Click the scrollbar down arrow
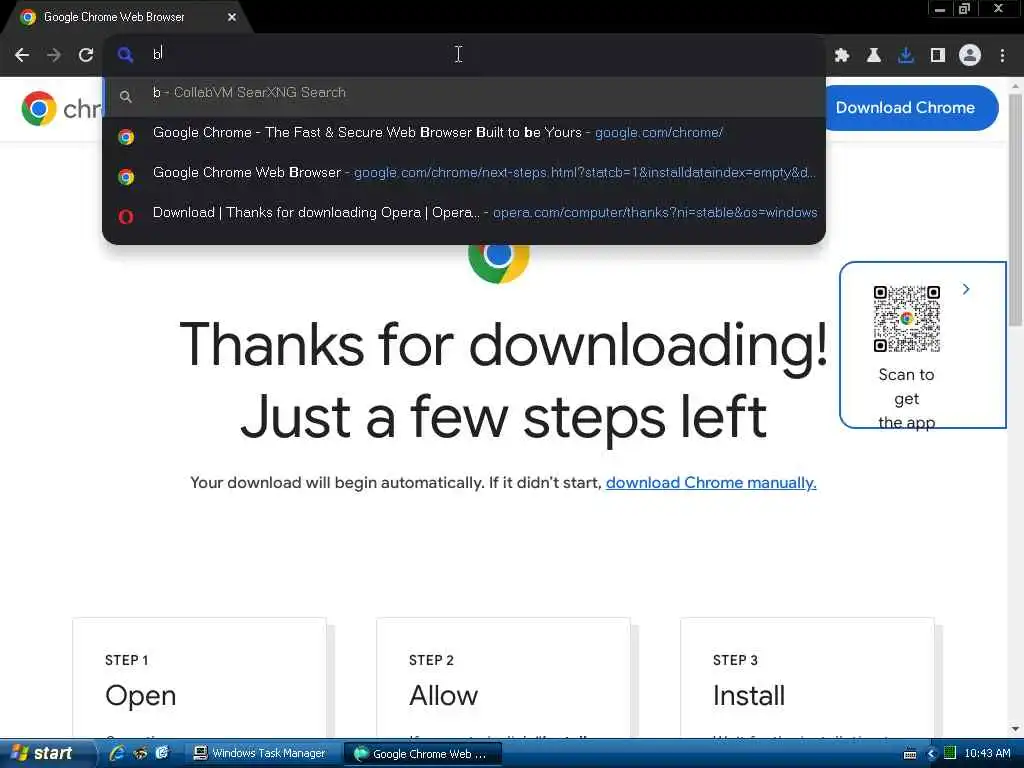 click(1015, 729)
